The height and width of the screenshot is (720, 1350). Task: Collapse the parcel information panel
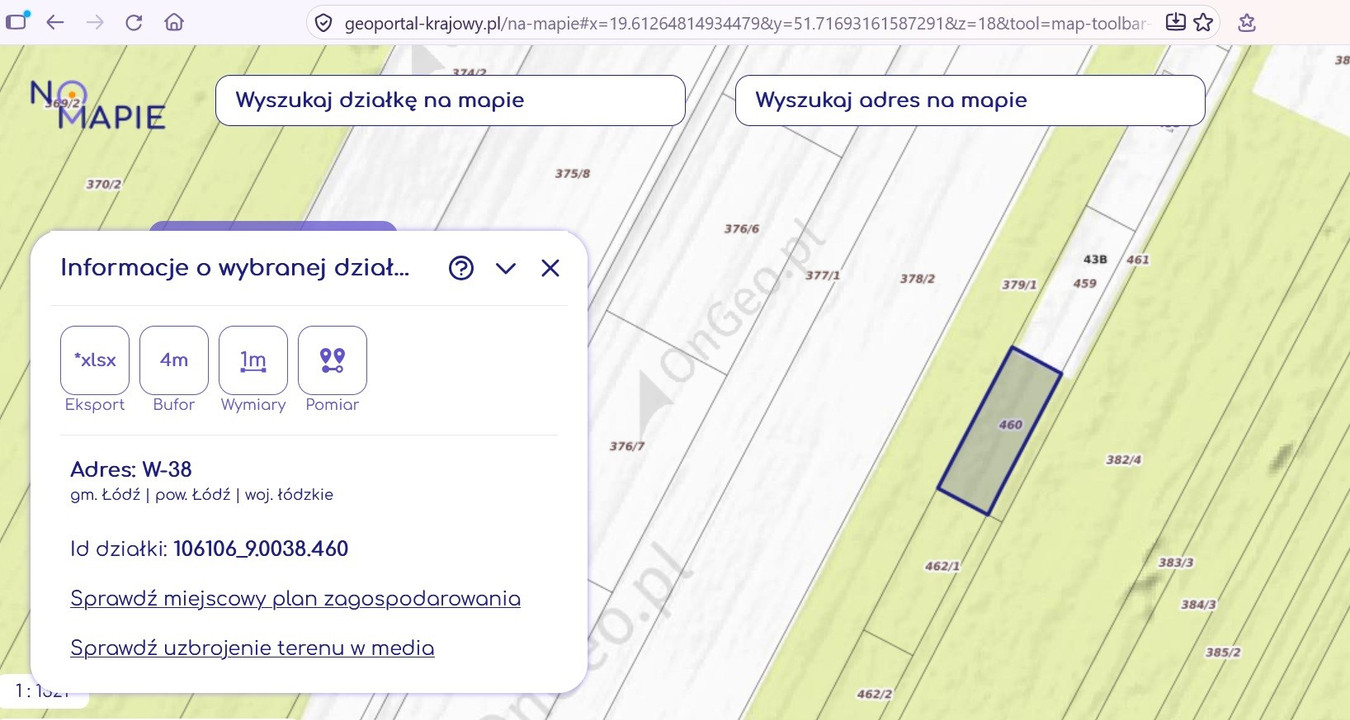[505, 268]
